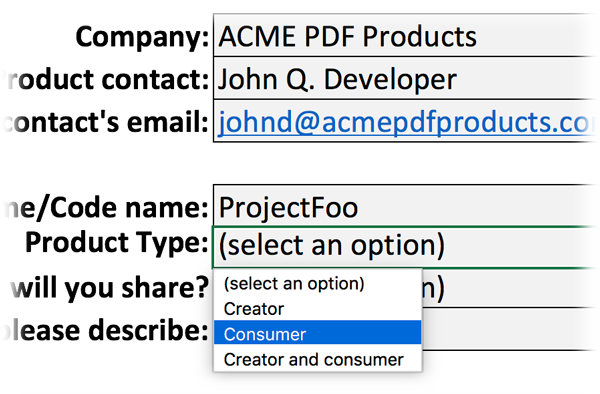Viewport: 600px width, 394px height.
Task: Click the Code name: label
Action: tap(106, 207)
